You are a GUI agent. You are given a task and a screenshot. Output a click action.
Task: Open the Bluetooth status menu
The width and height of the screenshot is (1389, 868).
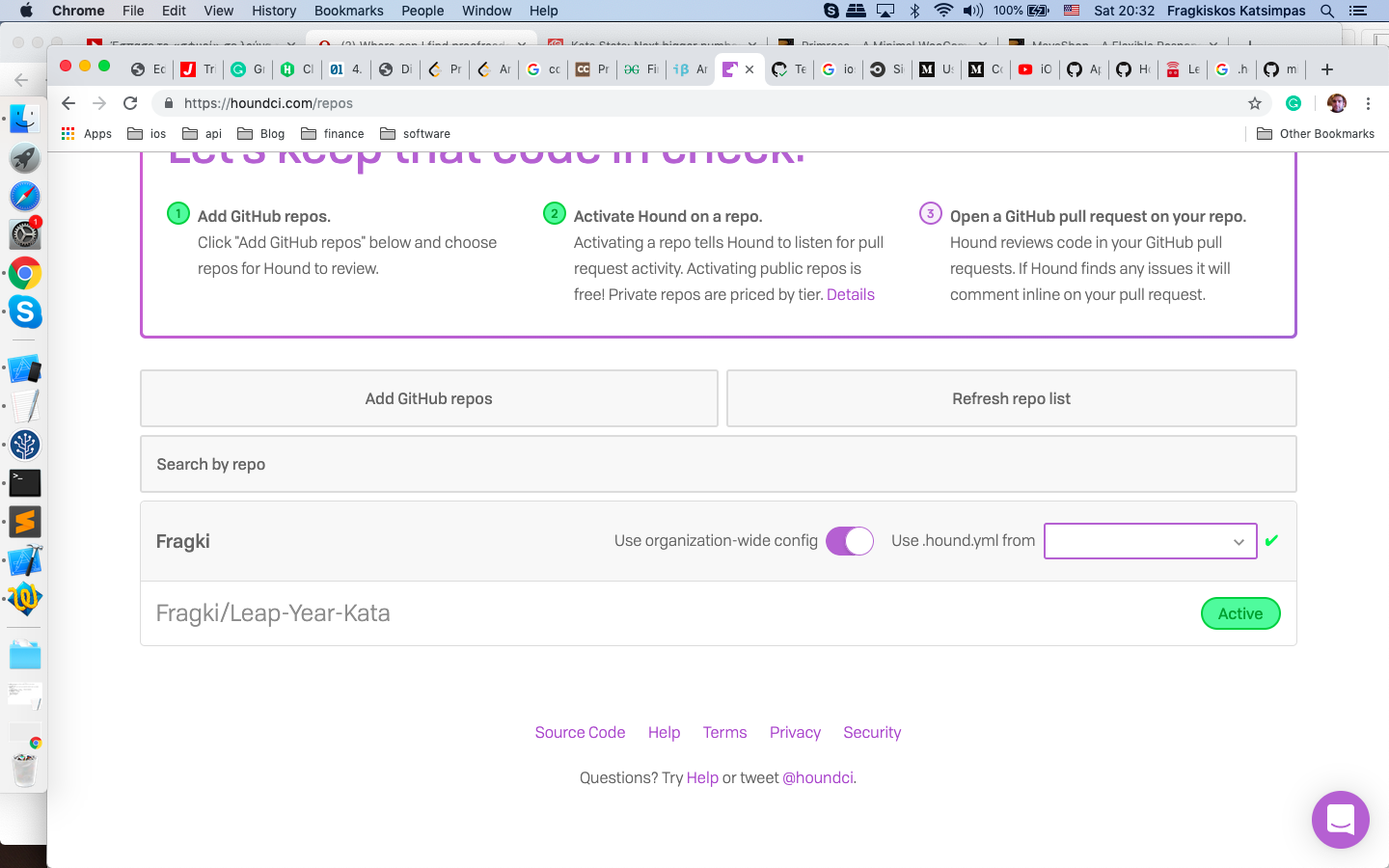914,11
